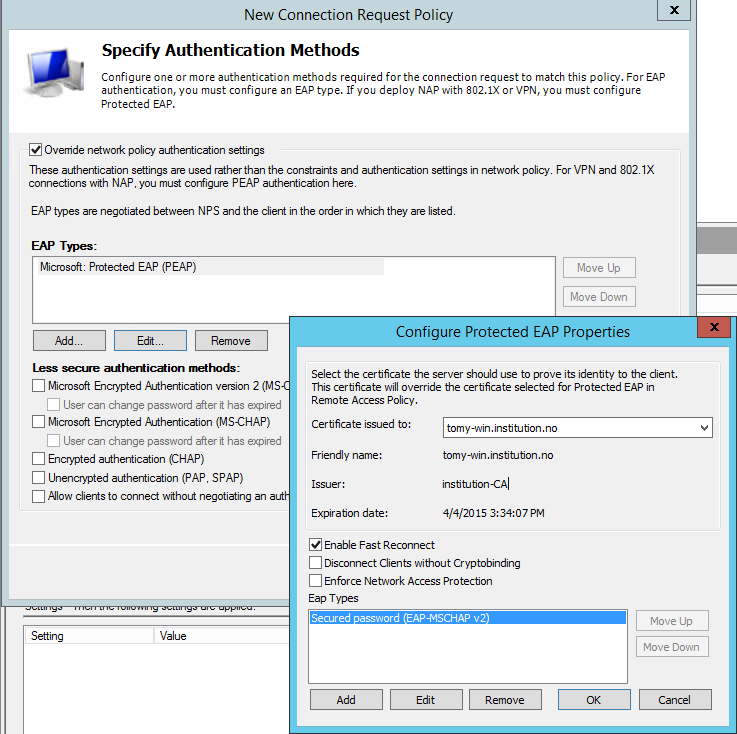Image resolution: width=737 pixels, height=734 pixels.
Task: Confirm Protected EAP Properties with OK
Action: [594, 700]
